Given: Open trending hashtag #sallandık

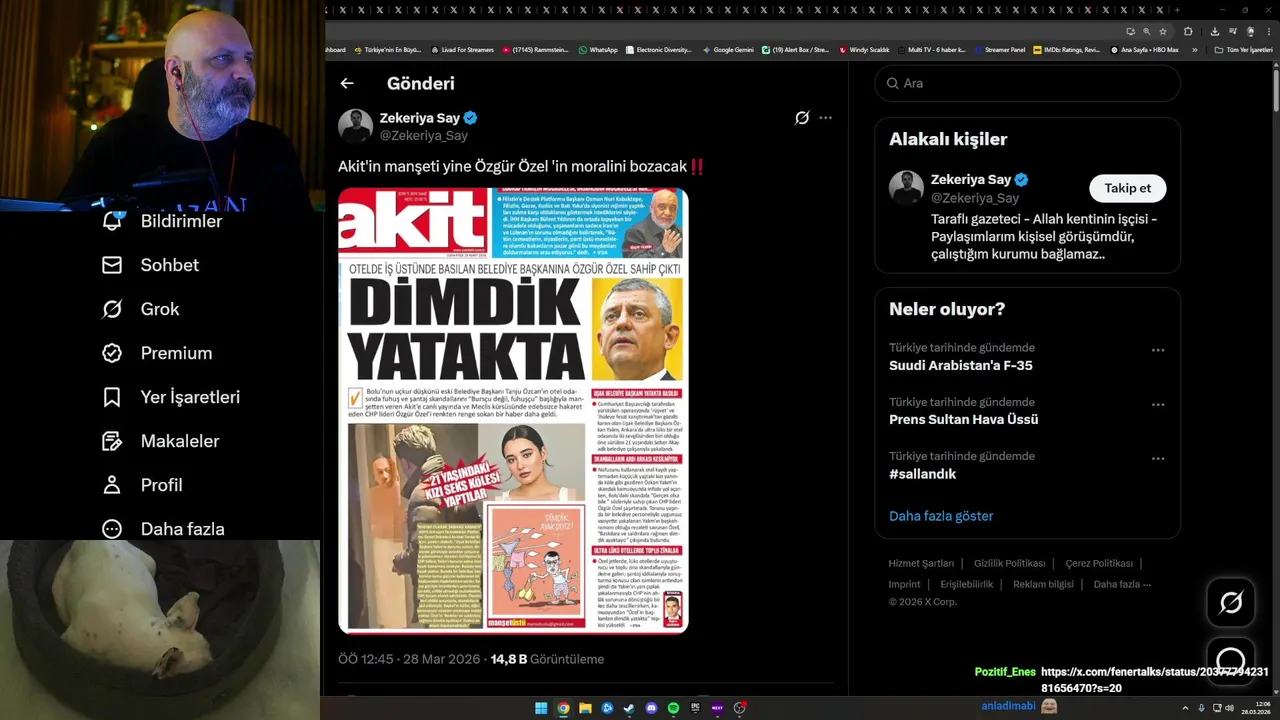Looking at the screenshot, I should (923, 474).
